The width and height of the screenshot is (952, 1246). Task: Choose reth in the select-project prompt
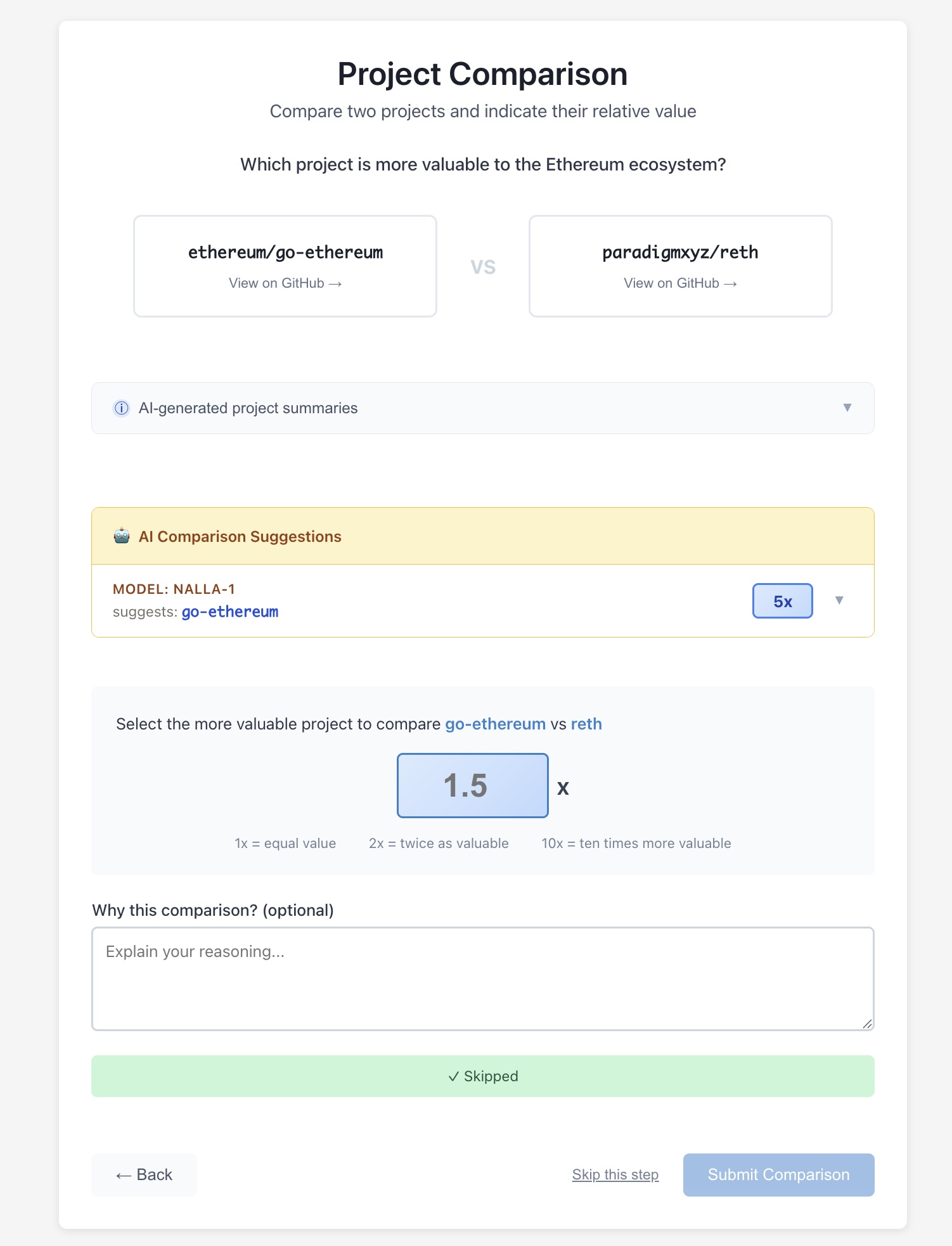click(x=586, y=724)
